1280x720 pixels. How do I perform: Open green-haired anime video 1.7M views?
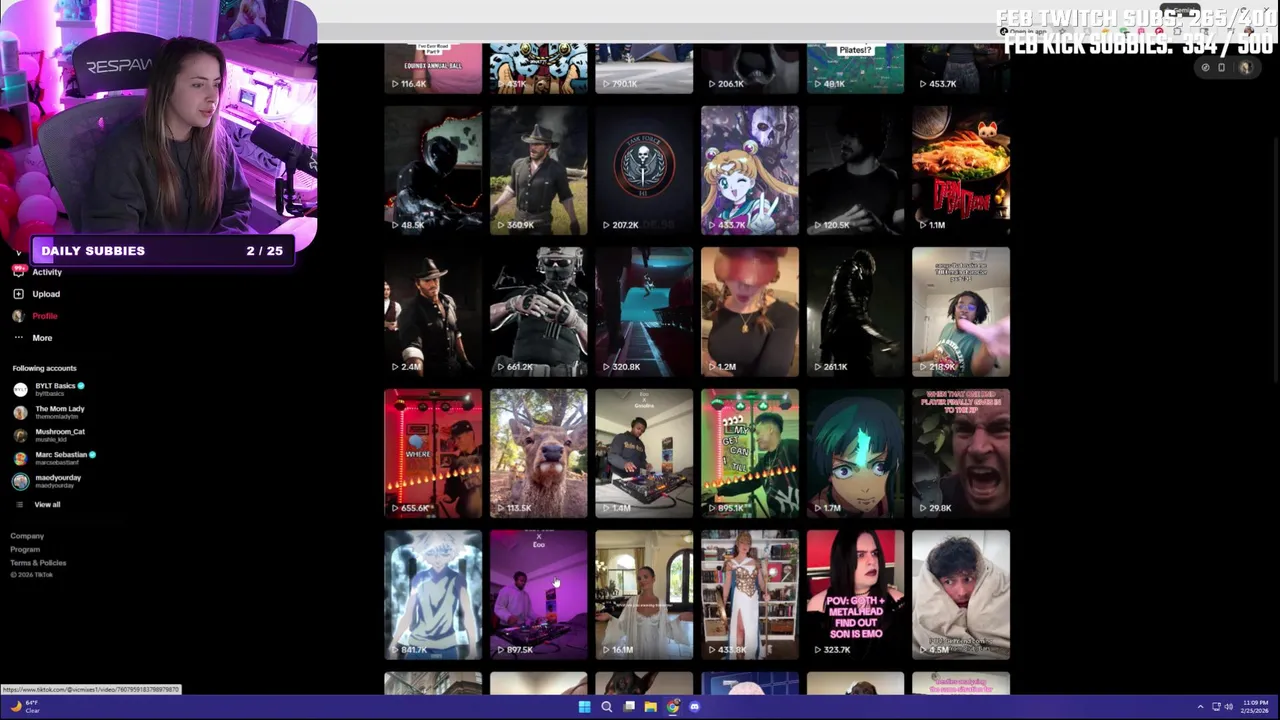pyautogui.click(x=855, y=453)
